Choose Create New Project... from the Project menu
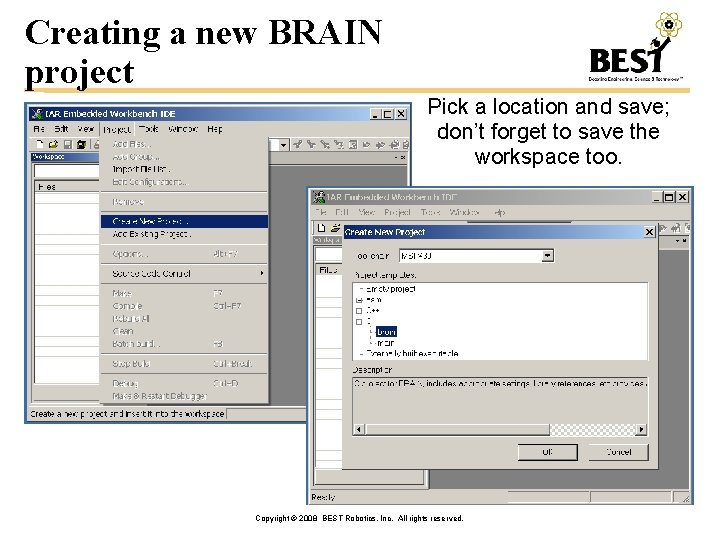The height and width of the screenshot is (540, 720). [x=184, y=221]
